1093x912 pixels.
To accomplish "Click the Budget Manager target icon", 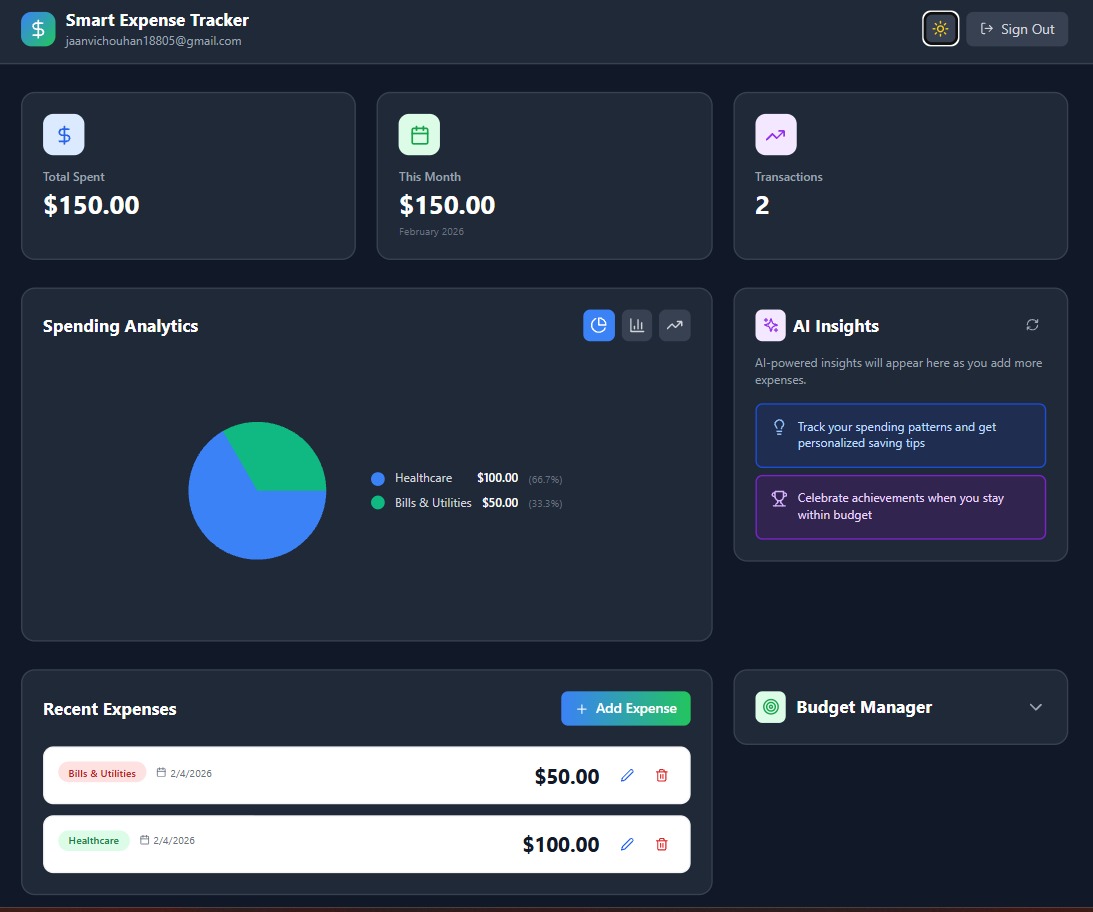I will coord(770,707).
